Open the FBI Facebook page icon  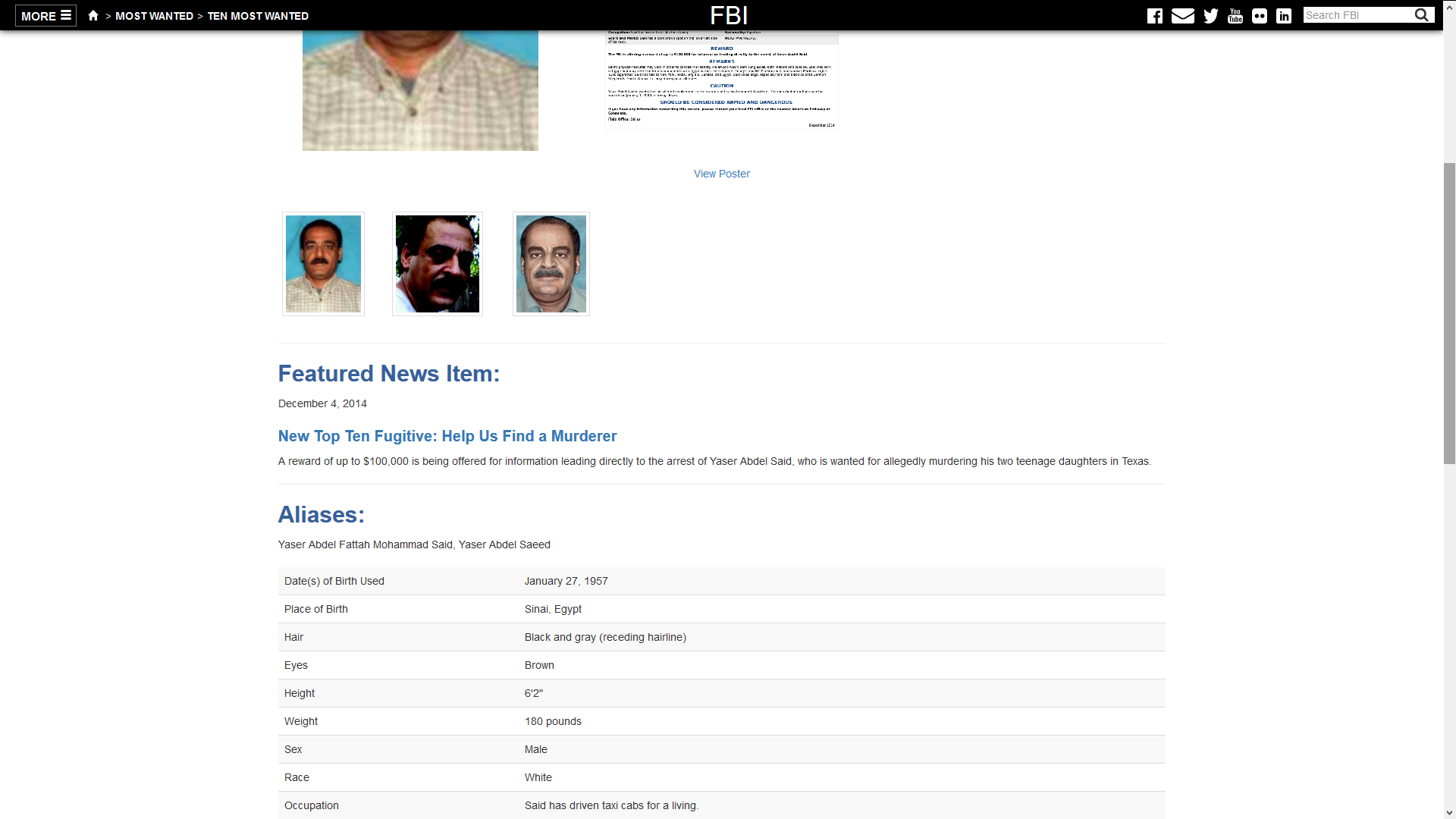tap(1154, 16)
